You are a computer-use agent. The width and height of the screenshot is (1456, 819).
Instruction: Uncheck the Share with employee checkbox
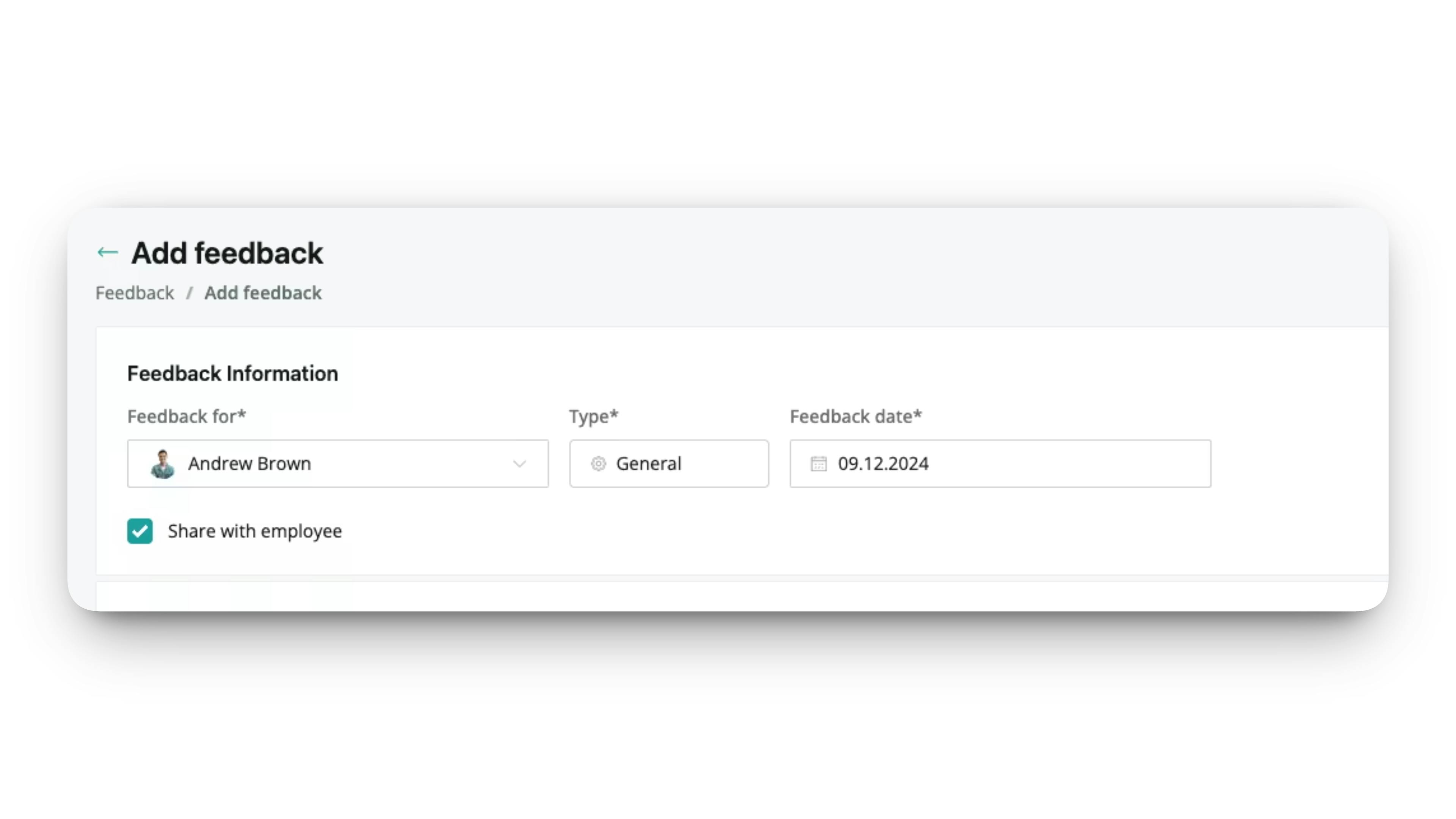point(140,531)
